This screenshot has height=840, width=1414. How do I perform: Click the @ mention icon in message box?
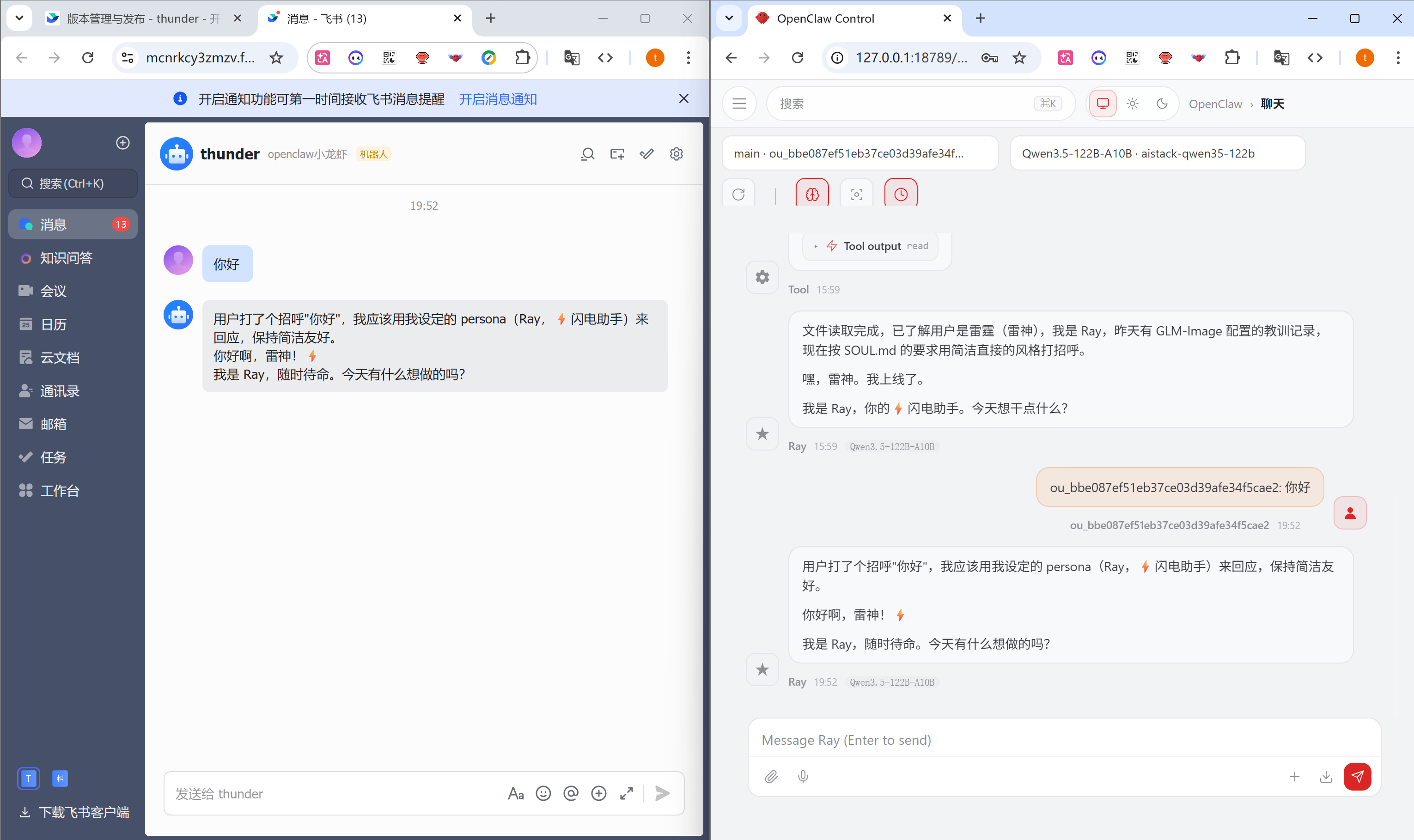click(571, 794)
